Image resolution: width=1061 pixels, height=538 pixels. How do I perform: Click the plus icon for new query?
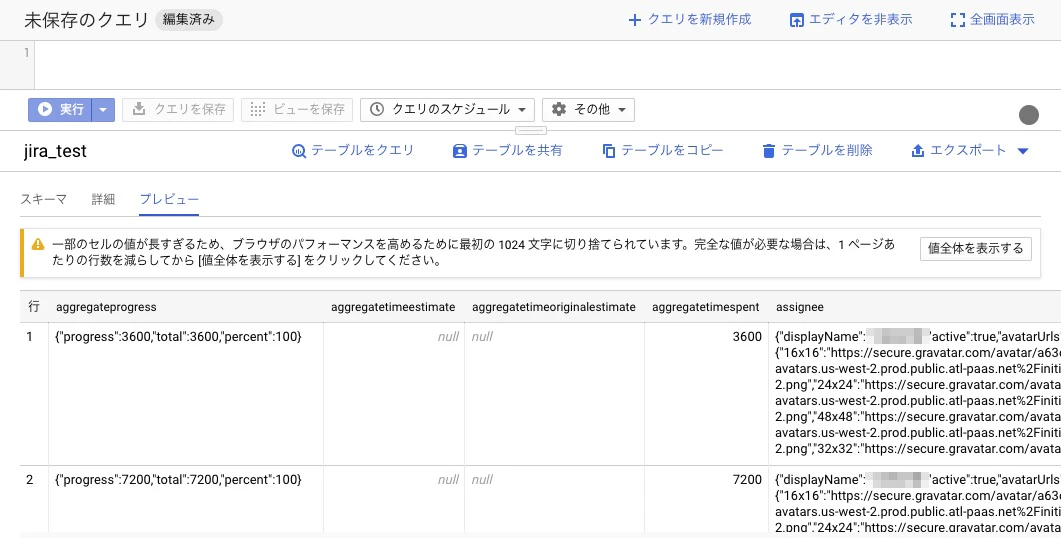point(634,20)
